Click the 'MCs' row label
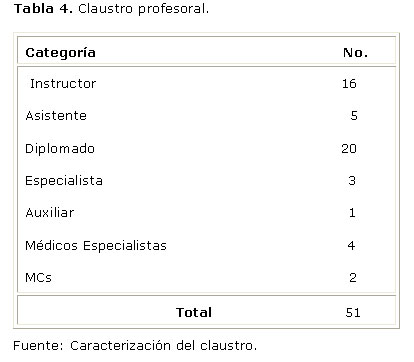 click(38, 278)
